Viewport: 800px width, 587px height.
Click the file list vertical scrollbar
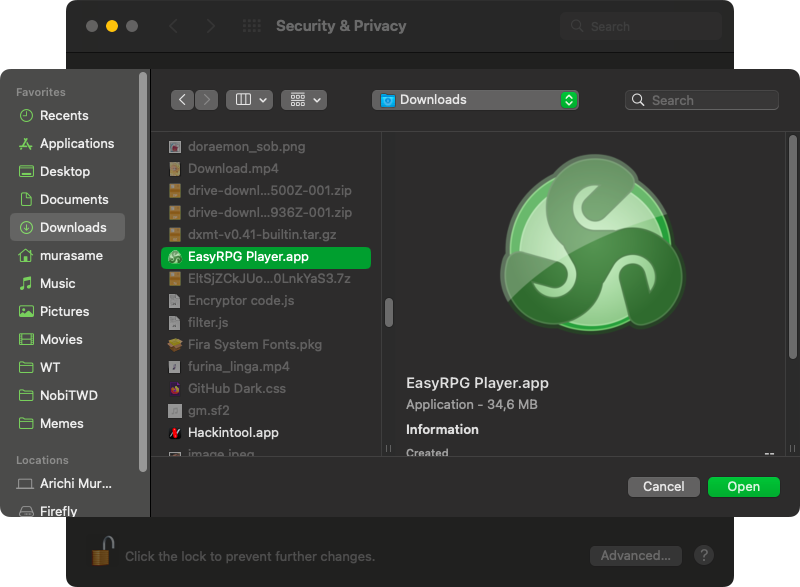coord(389,312)
